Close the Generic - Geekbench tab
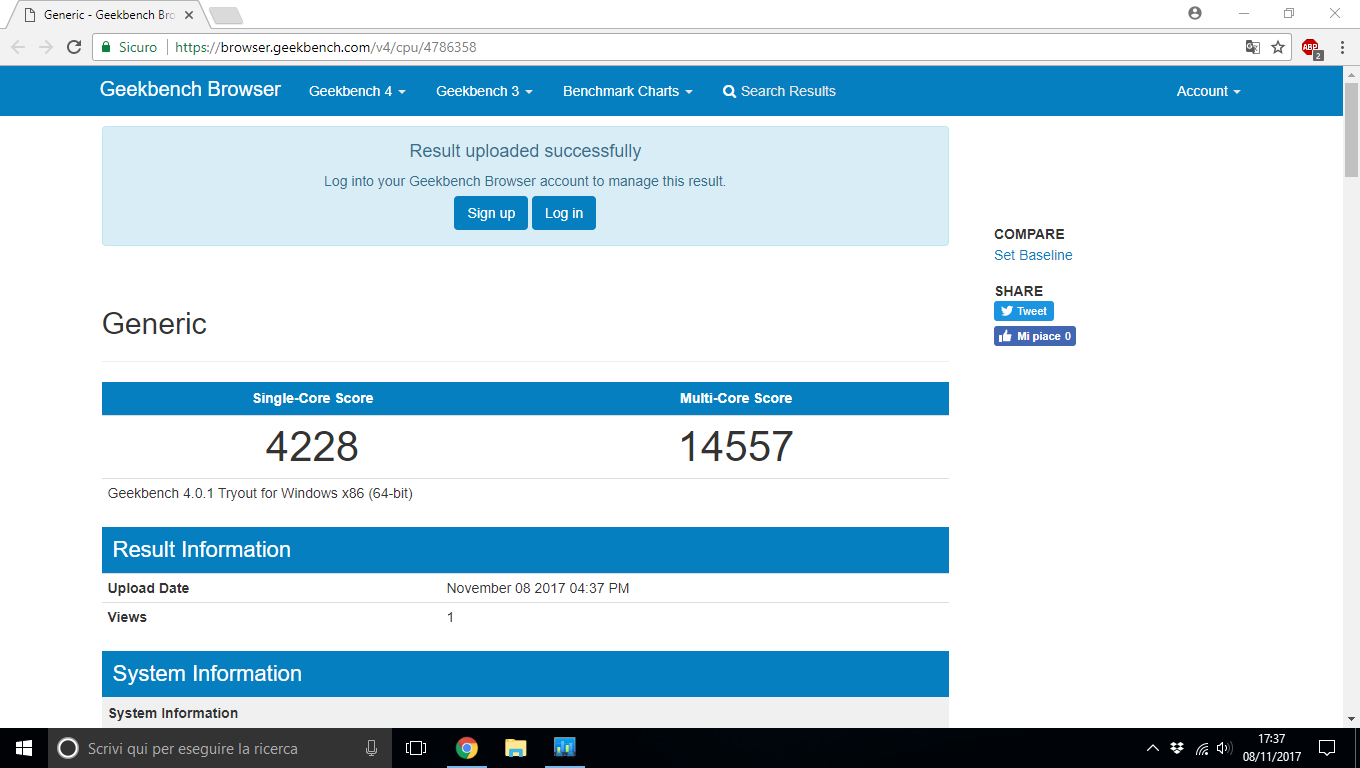The image size is (1360, 768). [189, 15]
